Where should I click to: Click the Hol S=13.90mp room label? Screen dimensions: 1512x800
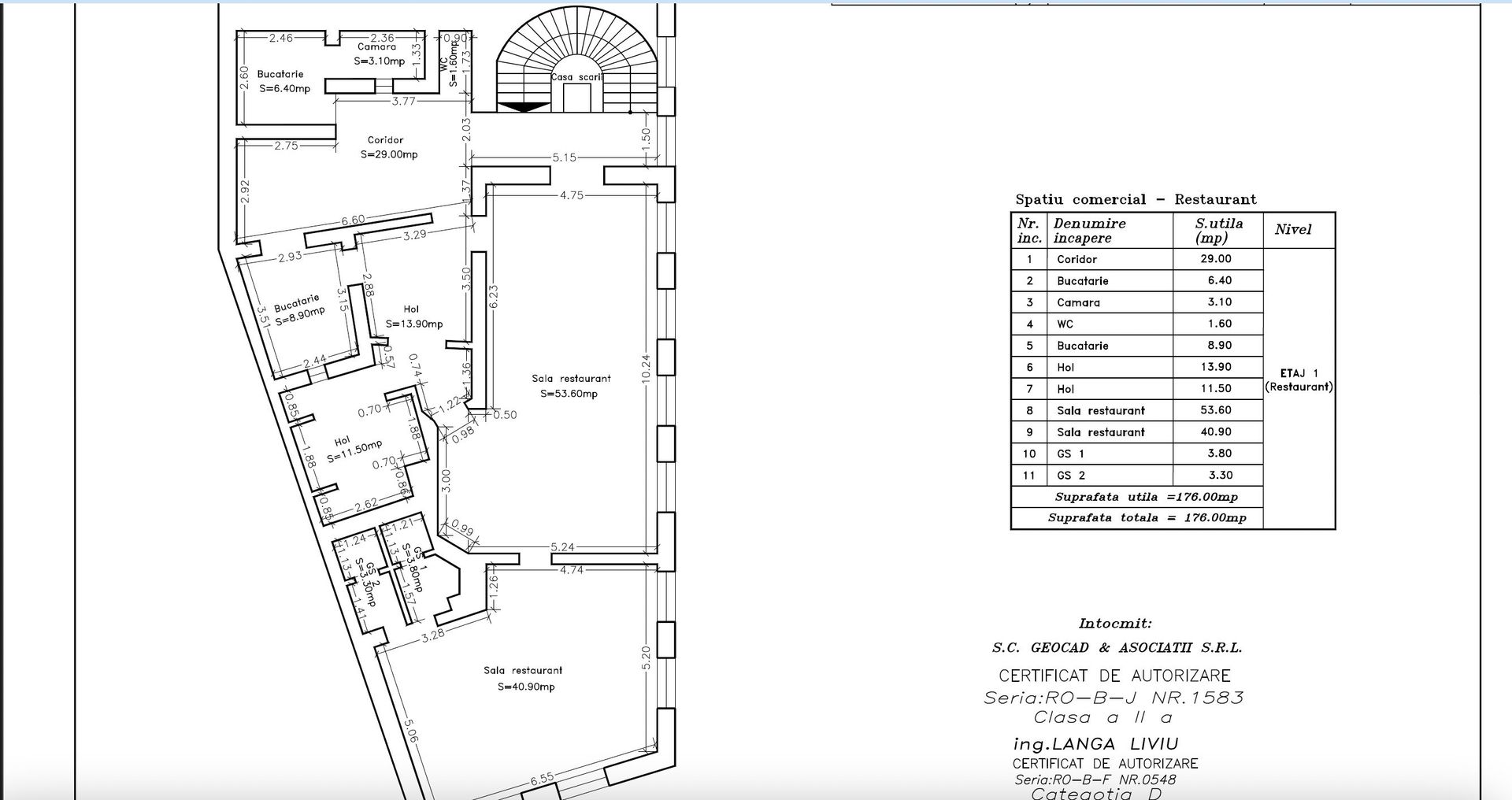coord(413,317)
